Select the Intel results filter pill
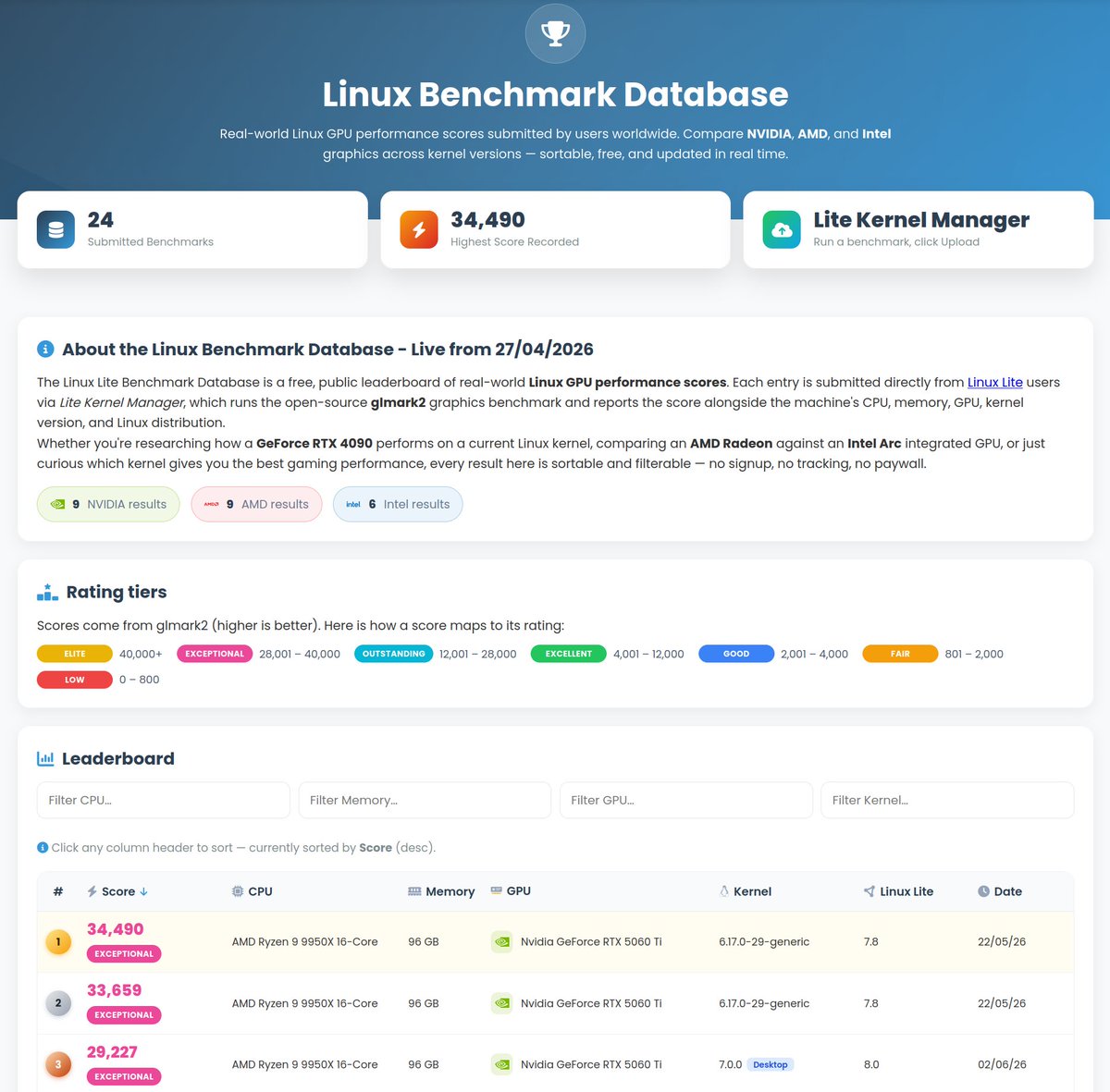Viewport: 1110px width, 1092px height. [398, 504]
